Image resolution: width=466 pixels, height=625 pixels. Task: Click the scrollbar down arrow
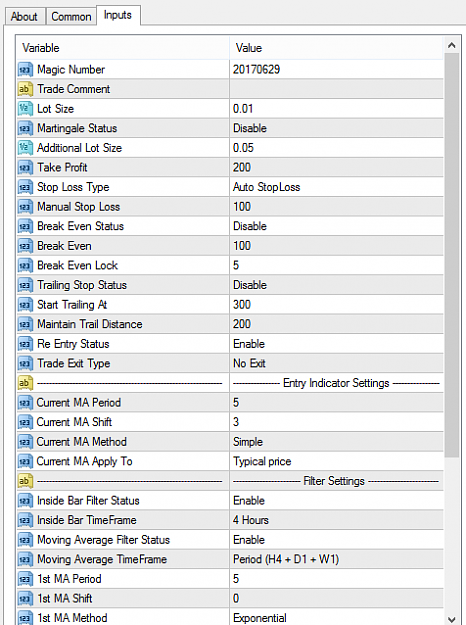tap(452, 619)
